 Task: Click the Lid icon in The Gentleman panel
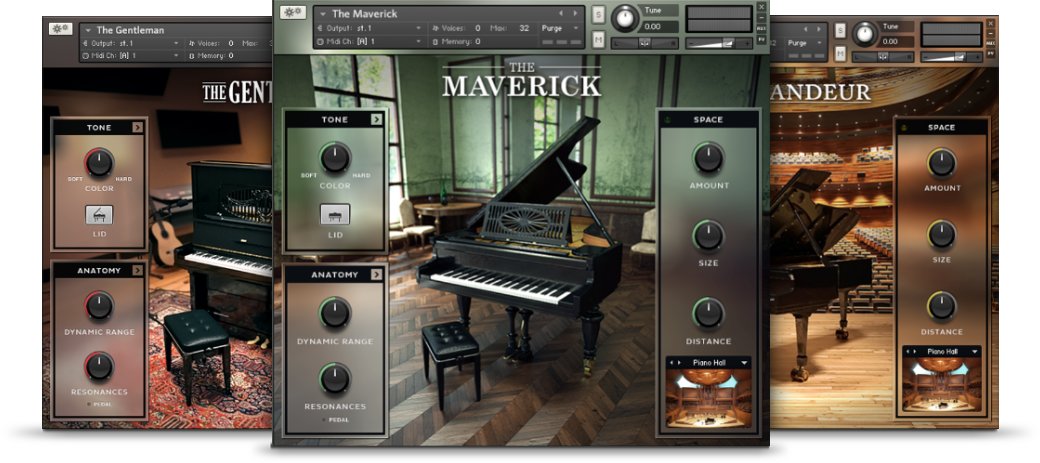point(99,214)
